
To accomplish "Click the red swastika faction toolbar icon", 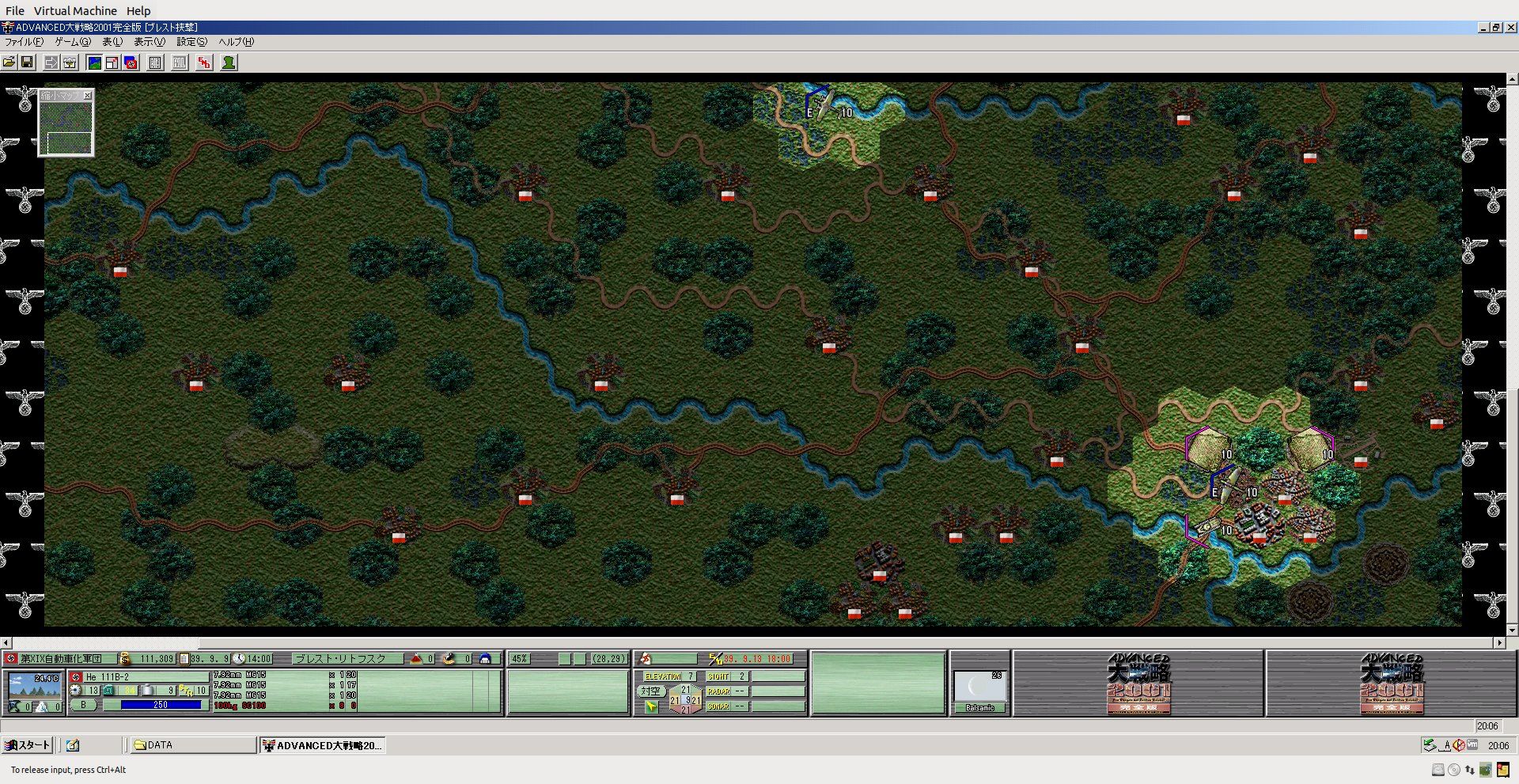I will [131, 62].
